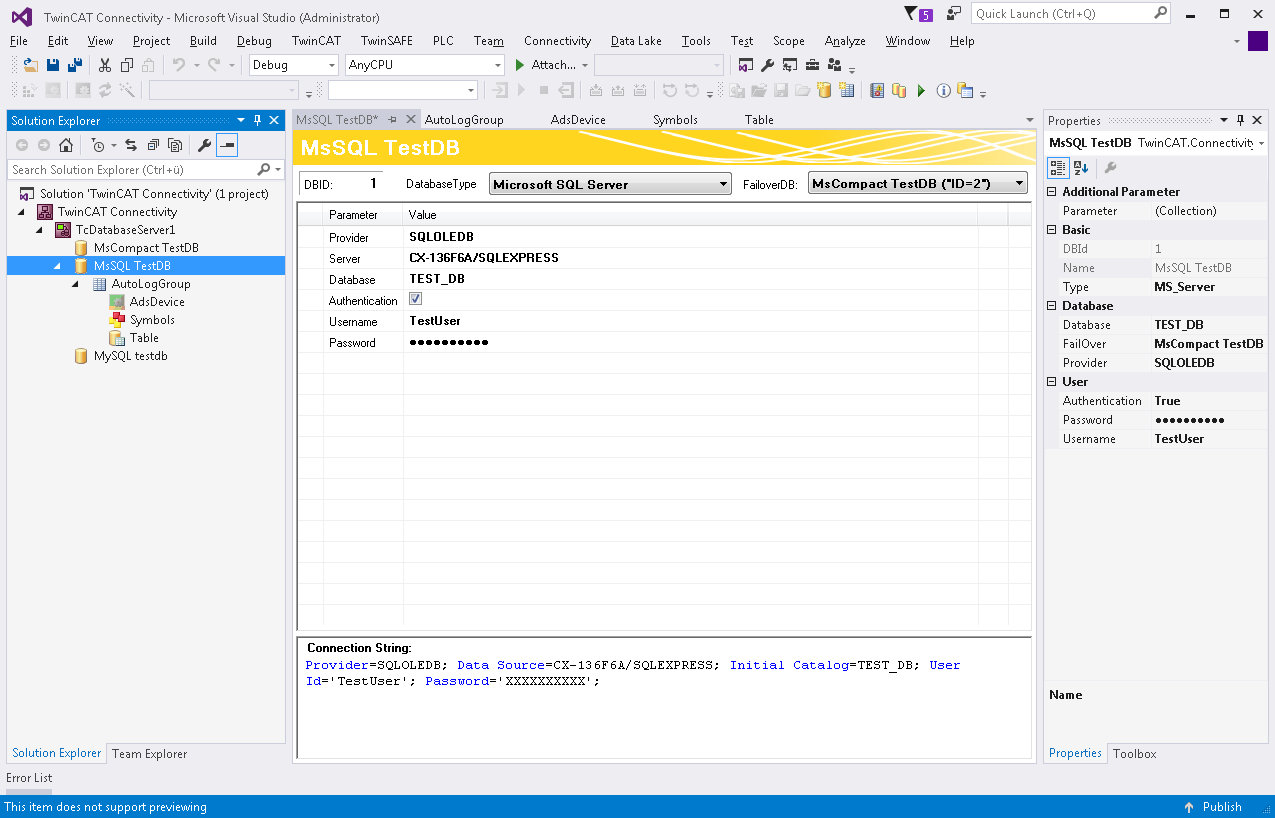Open the TwinCAT menu
The height and width of the screenshot is (818, 1275).
(316, 41)
